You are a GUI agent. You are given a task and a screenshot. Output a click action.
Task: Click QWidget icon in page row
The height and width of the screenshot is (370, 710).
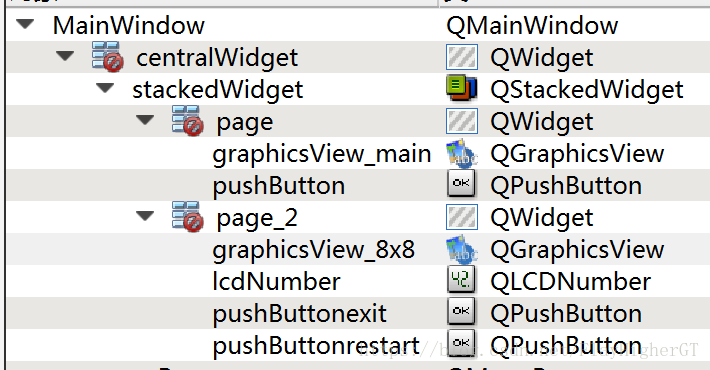pyautogui.click(x=461, y=121)
